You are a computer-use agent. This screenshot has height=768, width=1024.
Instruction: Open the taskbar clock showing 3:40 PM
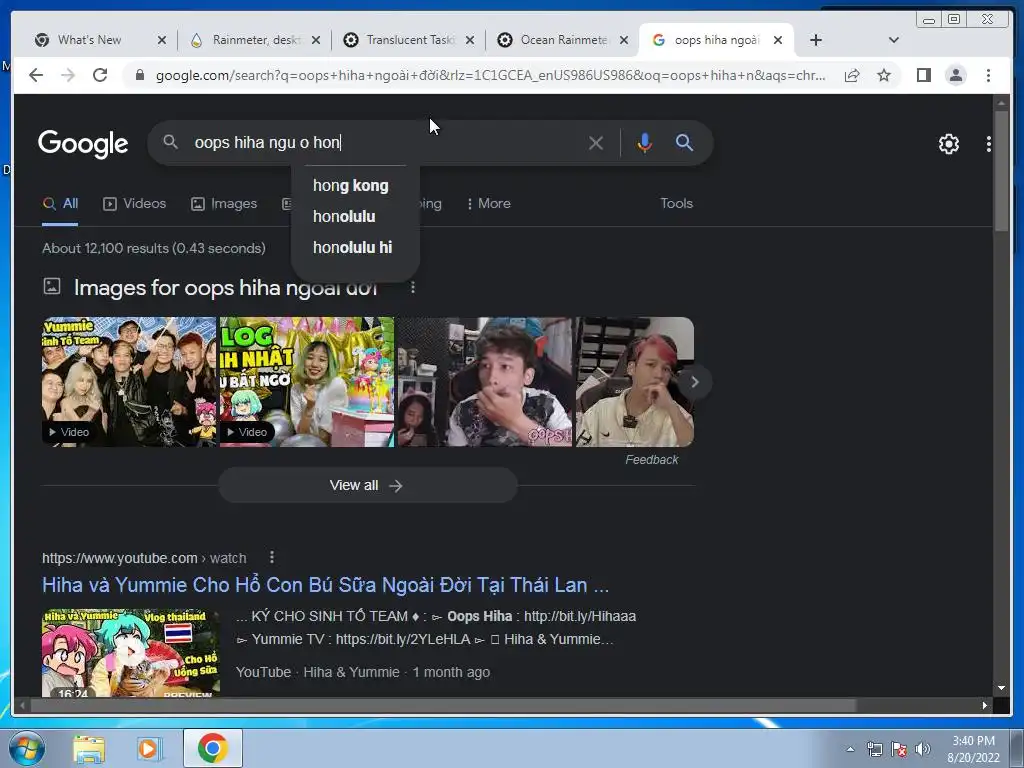click(x=973, y=749)
